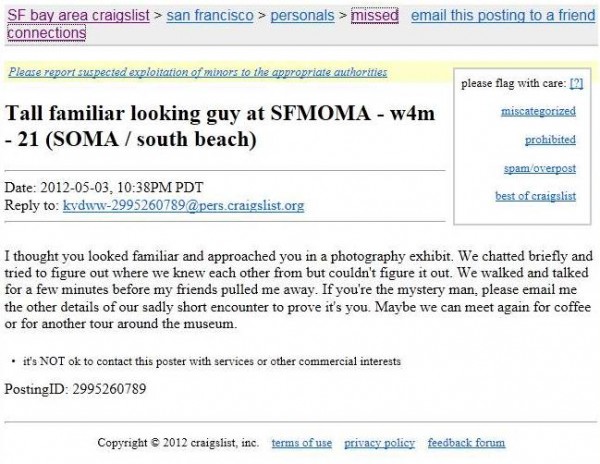Click the PostingID number 2995260789
Screen dimensions: 600x464
click(x=109, y=389)
